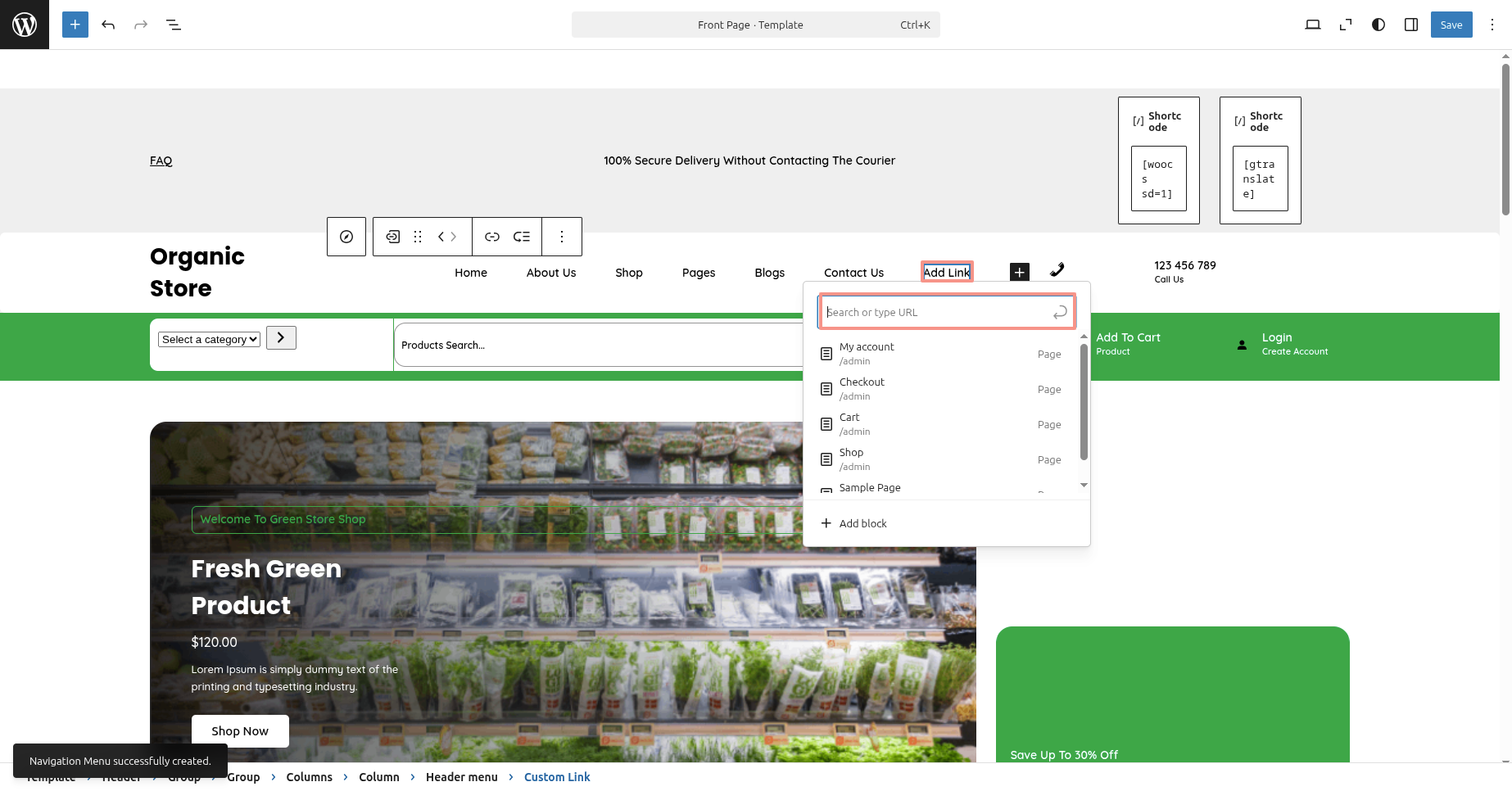Screen dimensions: 1512x791
Task: Click the Login text
Action: (x=1277, y=337)
